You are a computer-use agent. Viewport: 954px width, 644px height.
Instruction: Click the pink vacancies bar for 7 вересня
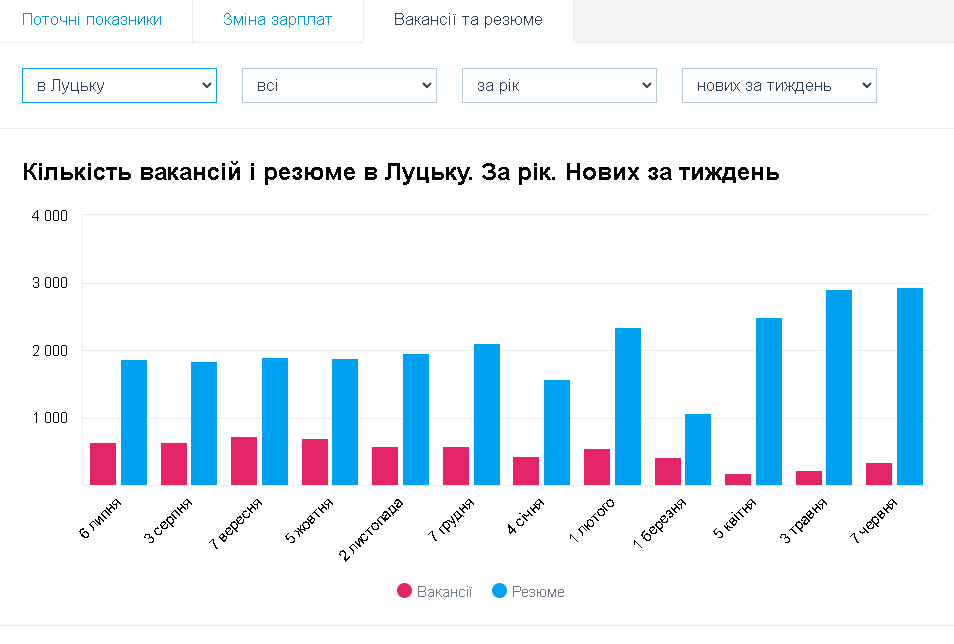click(244, 461)
